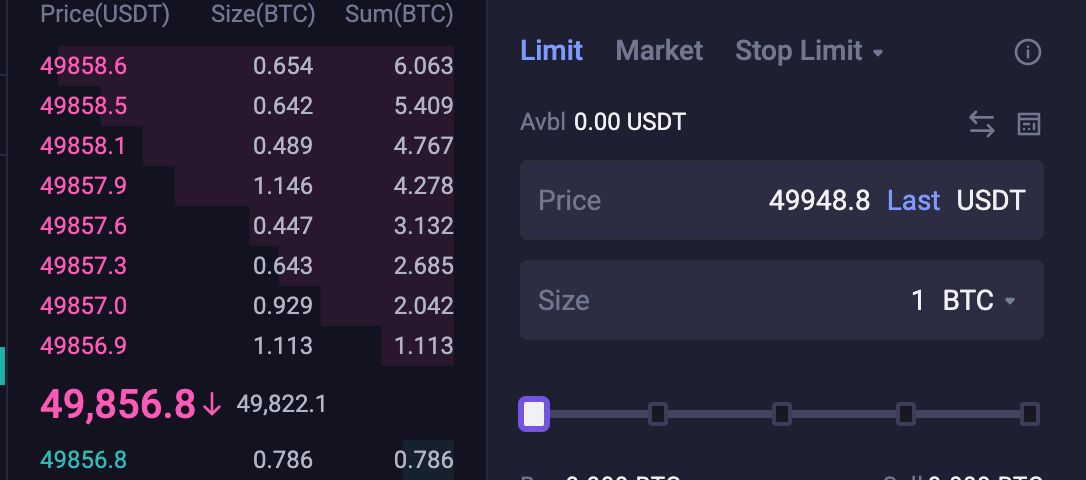
Task: Switch to the Limit order tab
Action: (551, 51)
